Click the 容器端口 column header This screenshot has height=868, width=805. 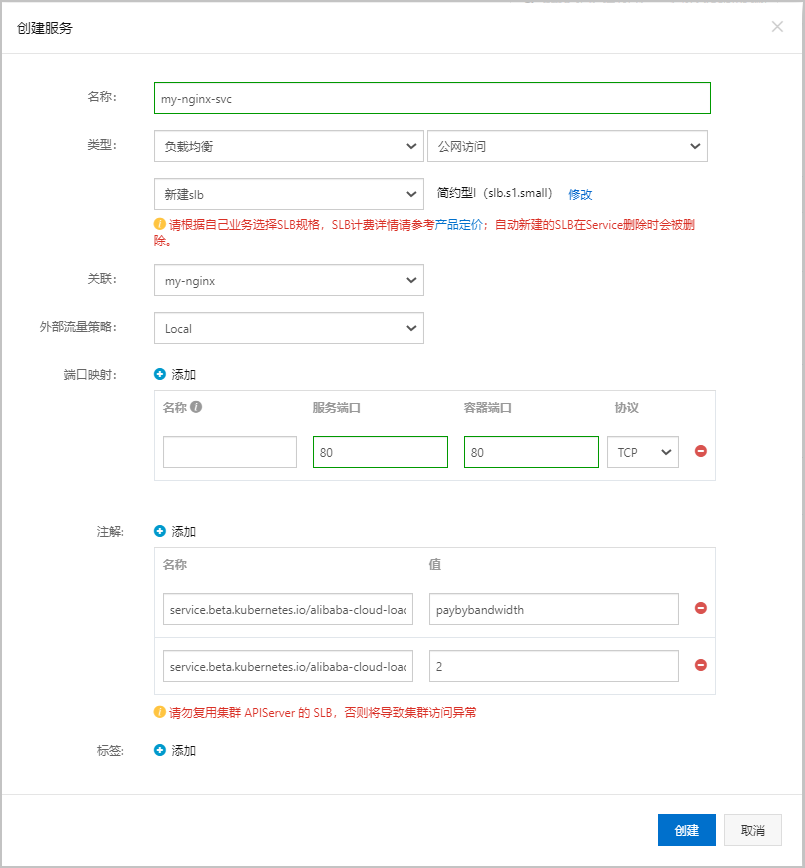[488, 407]
